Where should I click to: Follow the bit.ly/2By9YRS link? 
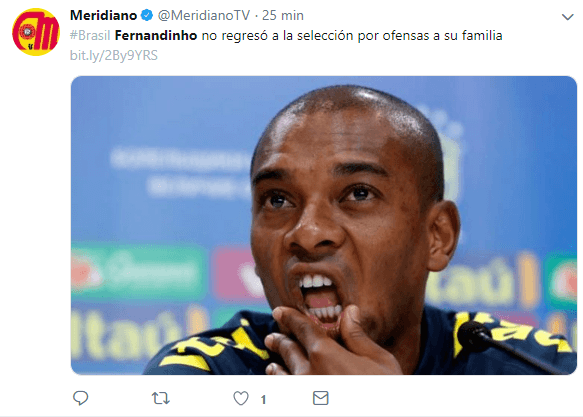click(114, 55)
